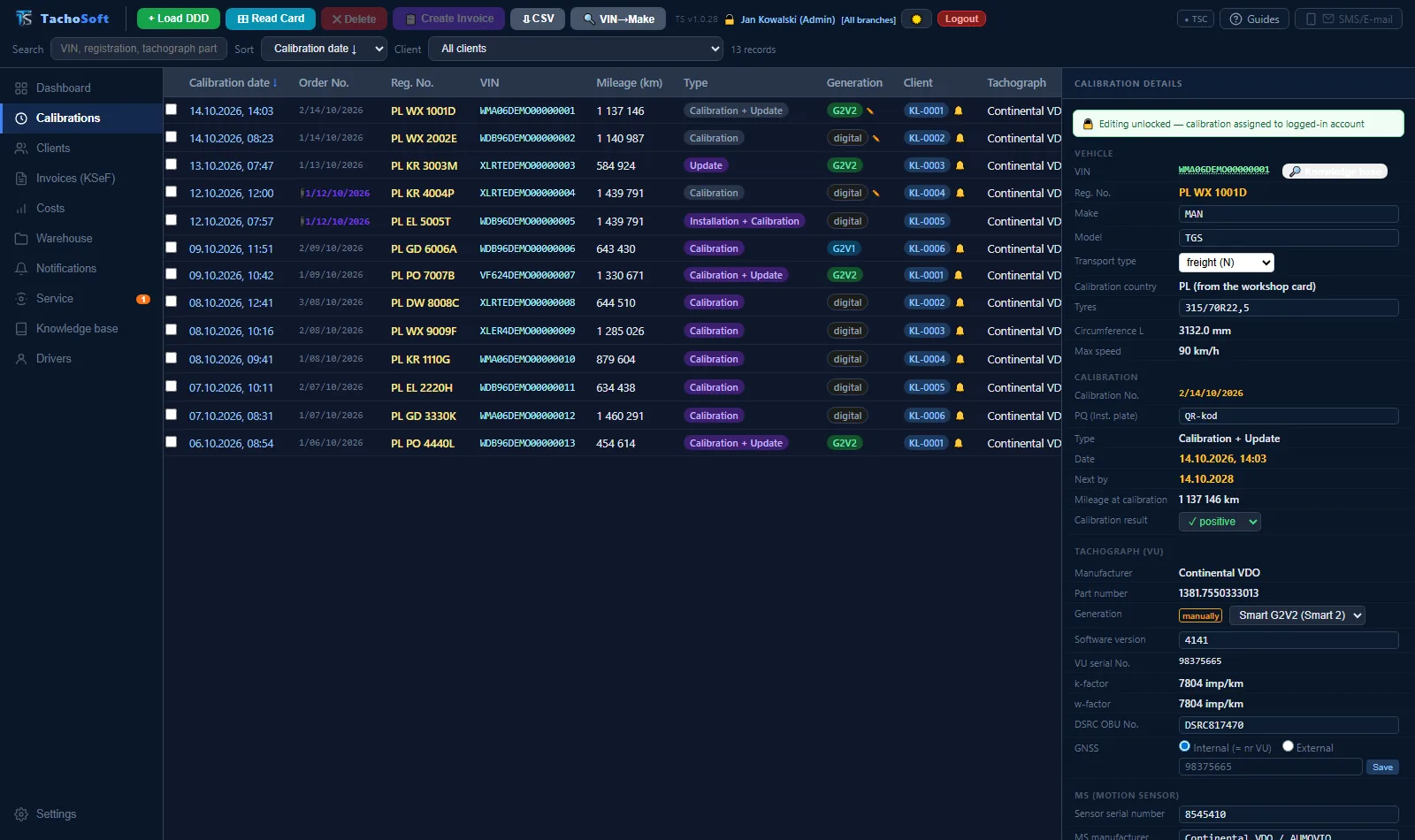Select the Internal GNSS radio option
Viewport: 1415px width, 840px height.
coord(1184,746)
